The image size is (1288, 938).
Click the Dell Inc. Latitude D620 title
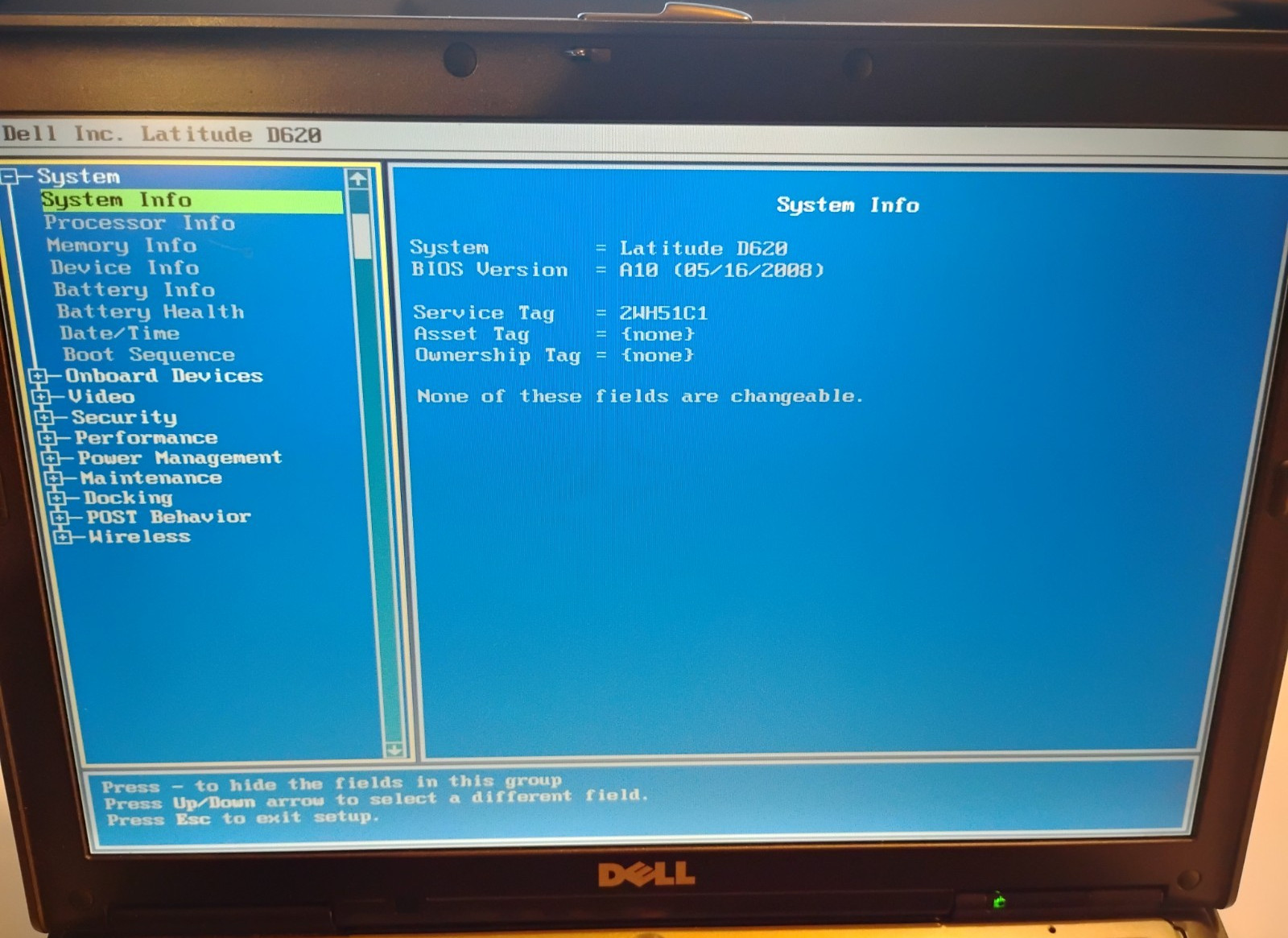point(161,134)
